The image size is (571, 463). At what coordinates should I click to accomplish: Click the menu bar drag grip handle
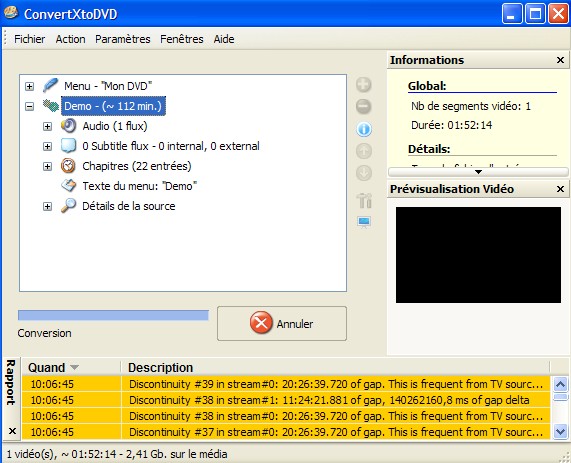(x=5, y=39)
